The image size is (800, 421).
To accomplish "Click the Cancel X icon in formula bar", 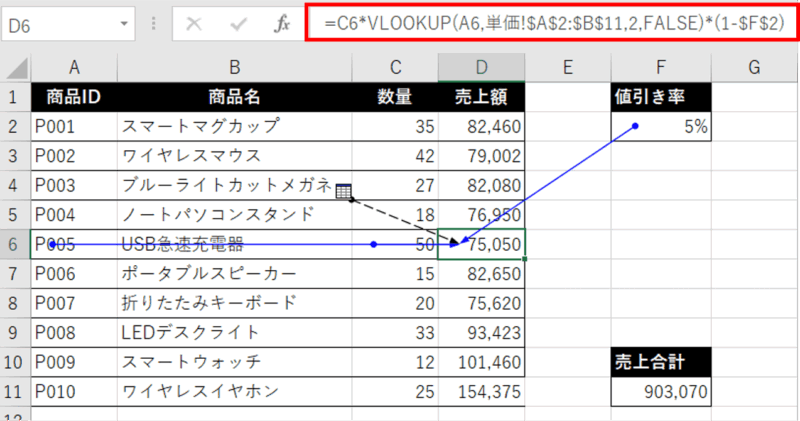I will (193, 24).
